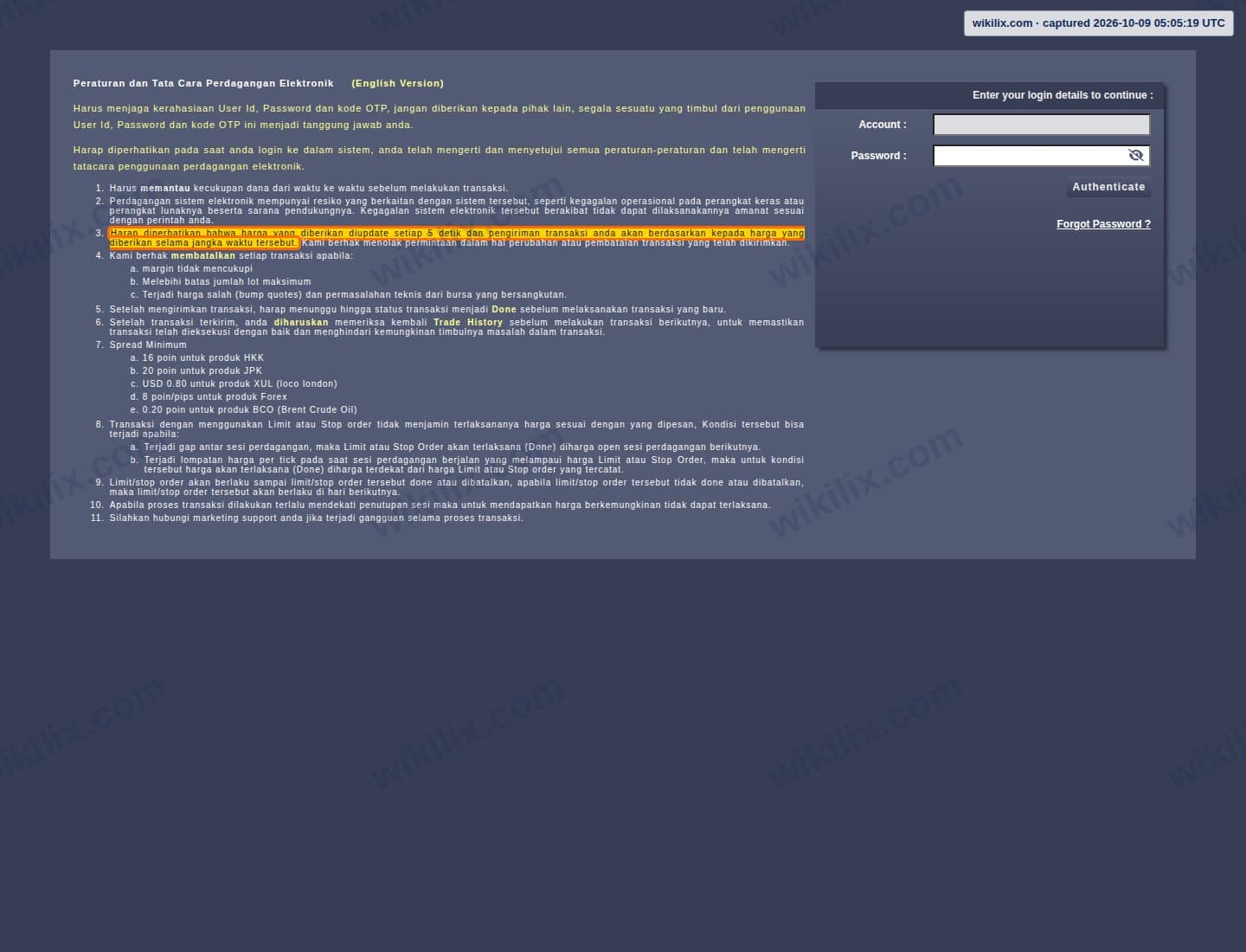Switch to the English Version link
1246x952 pixels.
pyautogui.click(x=398, y=84)
